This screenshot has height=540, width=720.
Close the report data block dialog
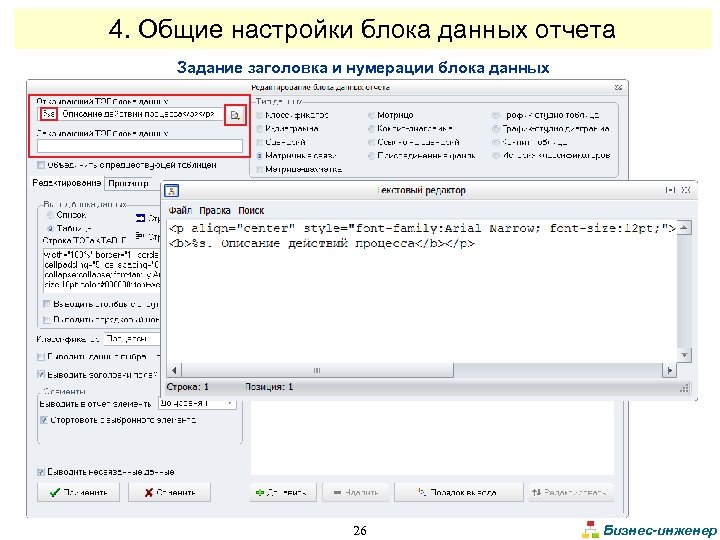click(618, 87)
